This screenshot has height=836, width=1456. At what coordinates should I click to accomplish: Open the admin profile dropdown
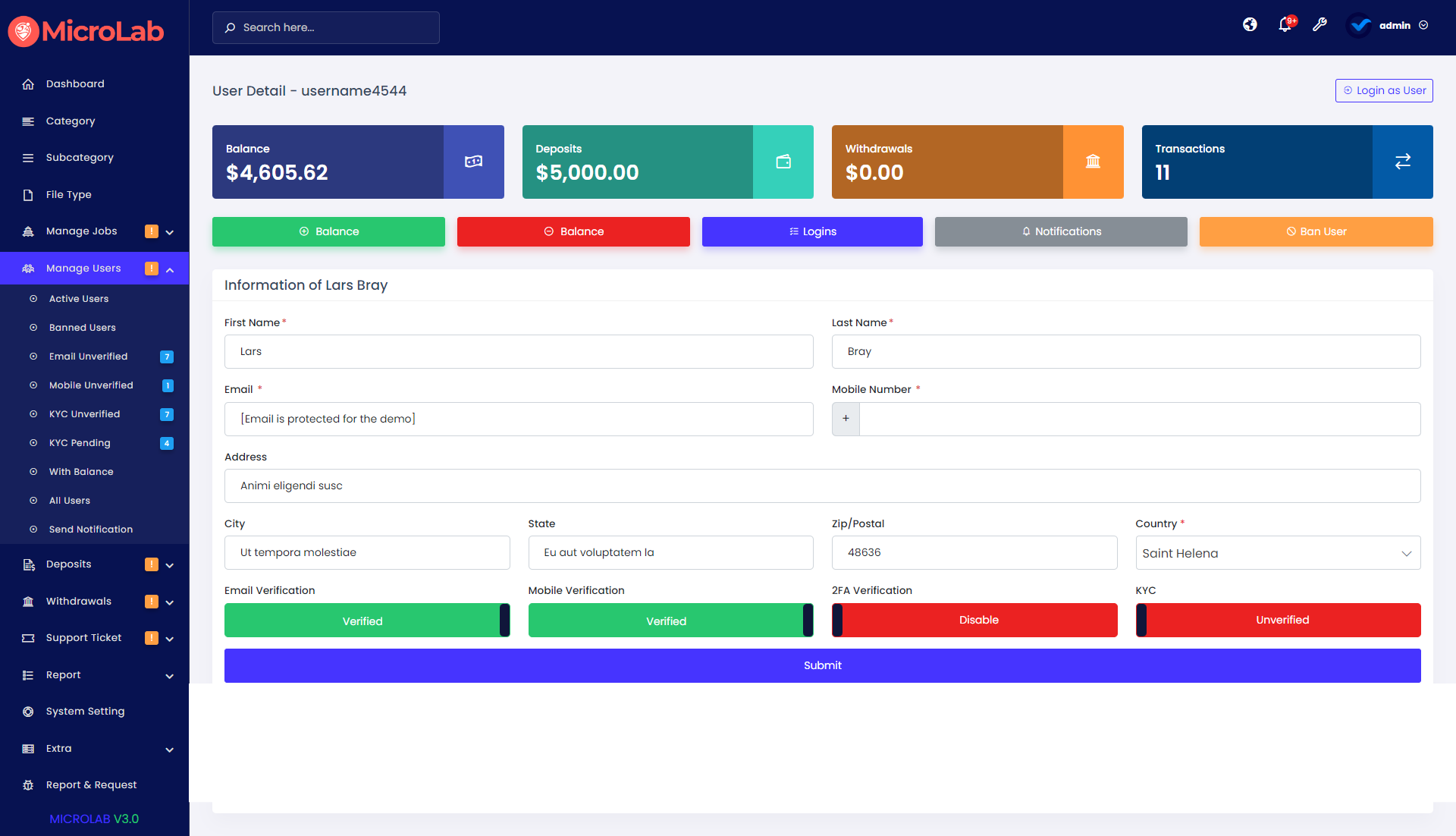pyautogui.click(x=1394, y=25)
